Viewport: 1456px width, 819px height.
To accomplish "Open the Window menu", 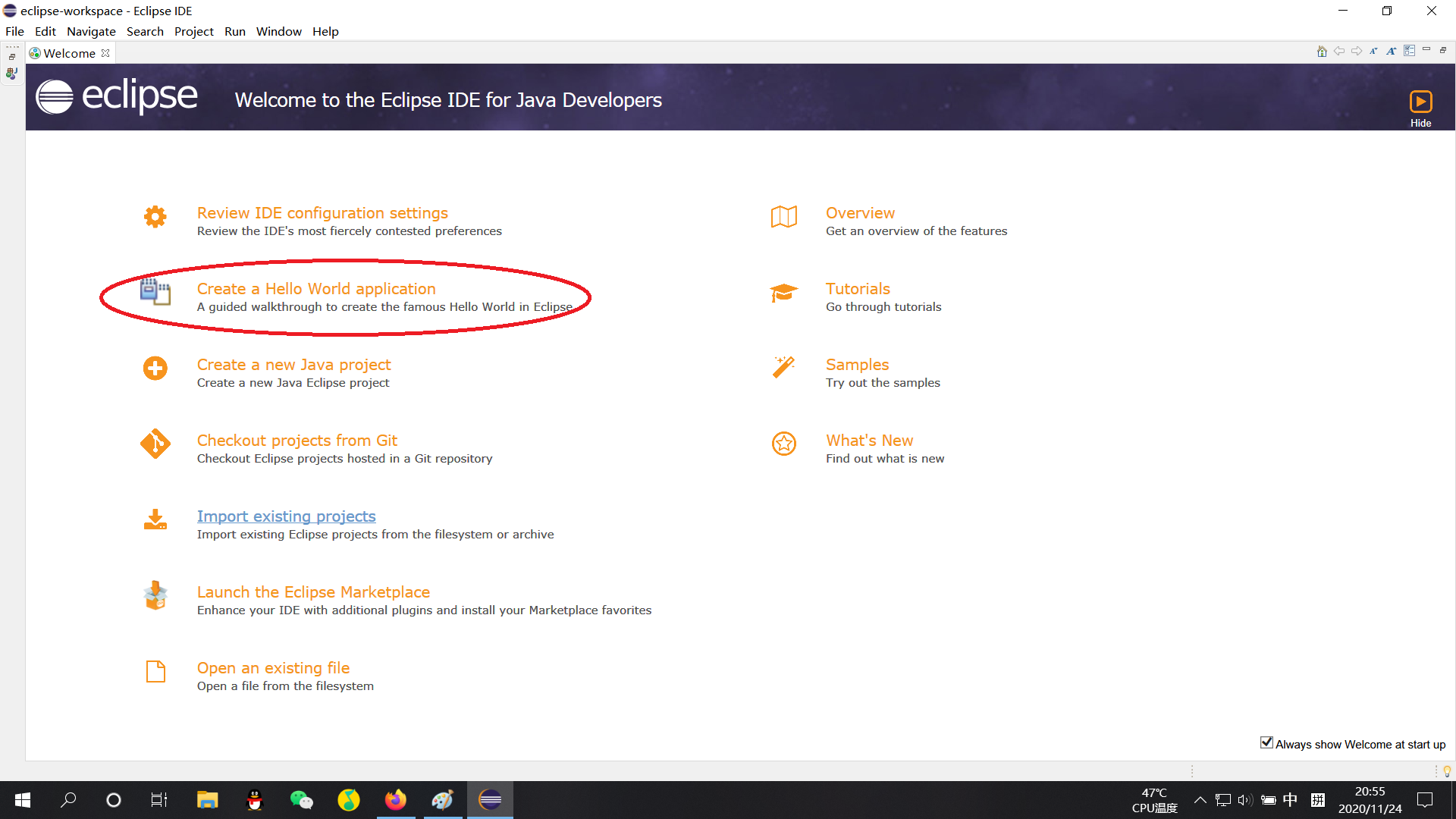I will click(x=278, y=31).
